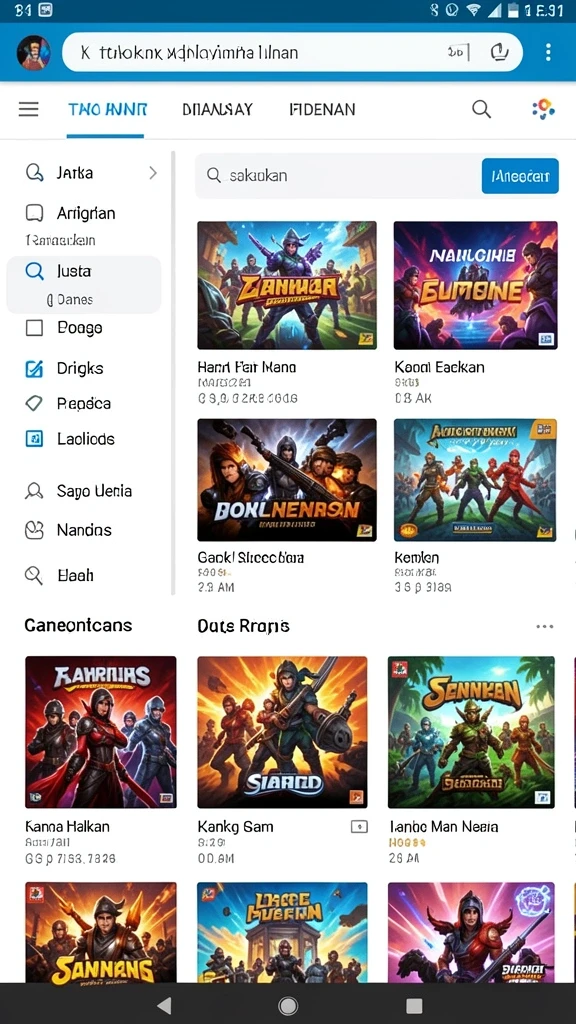
Task: Open the Sapo Uenia user item
Action: (x=78, y=491)
